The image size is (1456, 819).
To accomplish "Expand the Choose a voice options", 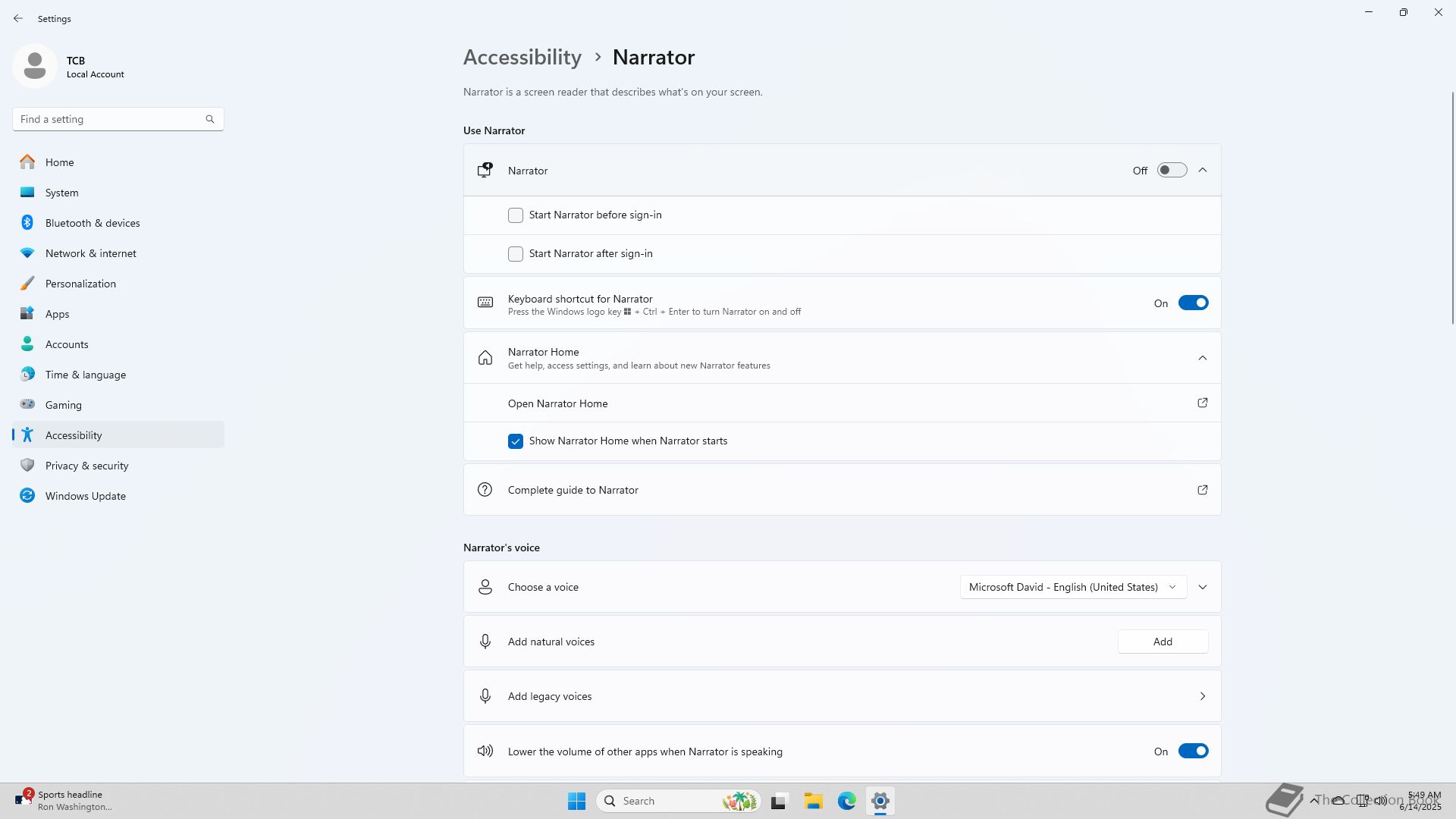I will click(x=1202, y=587).
